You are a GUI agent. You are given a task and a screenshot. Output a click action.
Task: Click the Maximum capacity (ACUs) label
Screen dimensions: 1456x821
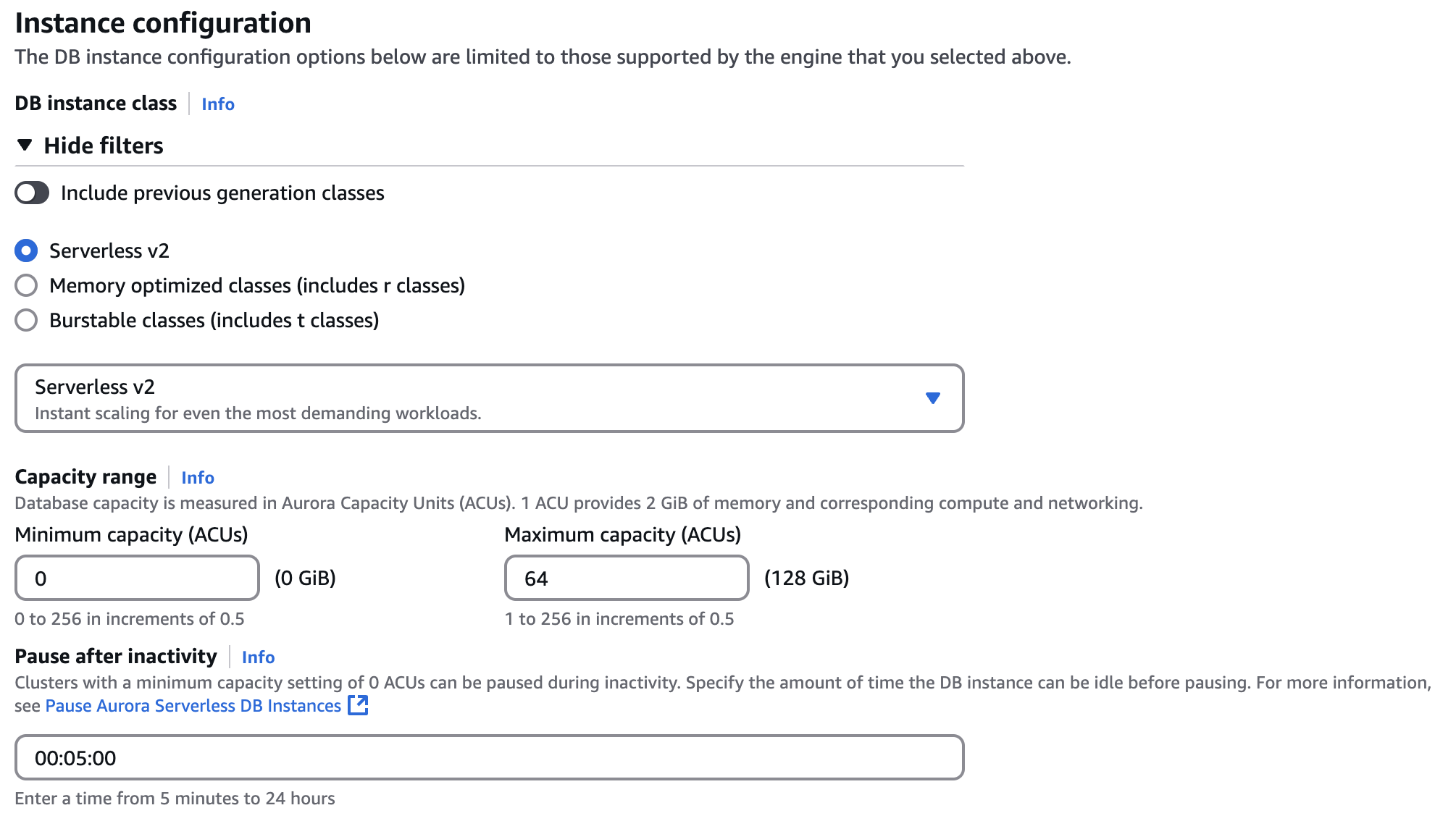click(x=622, y=535)
